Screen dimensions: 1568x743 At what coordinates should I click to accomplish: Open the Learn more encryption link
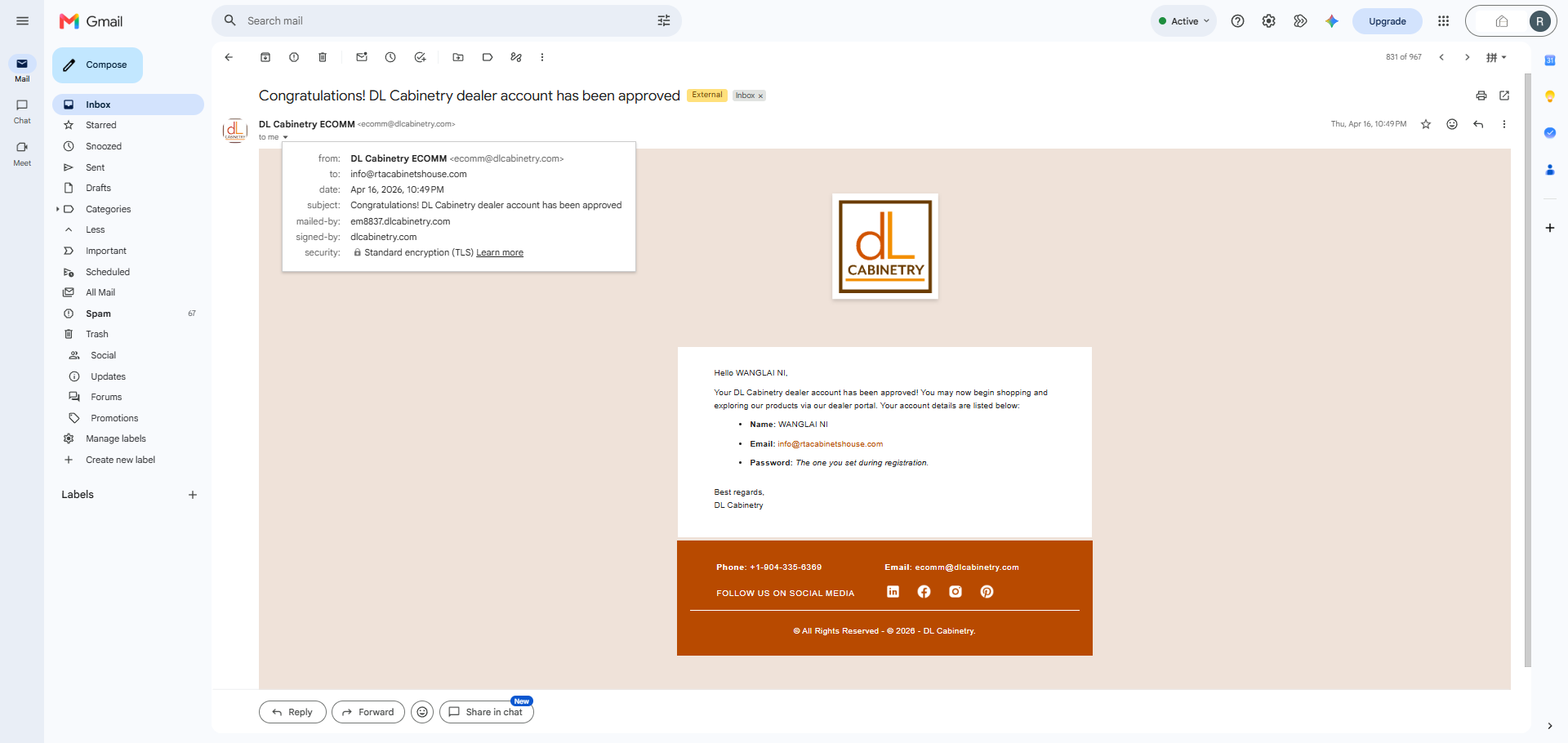(500, 253)
